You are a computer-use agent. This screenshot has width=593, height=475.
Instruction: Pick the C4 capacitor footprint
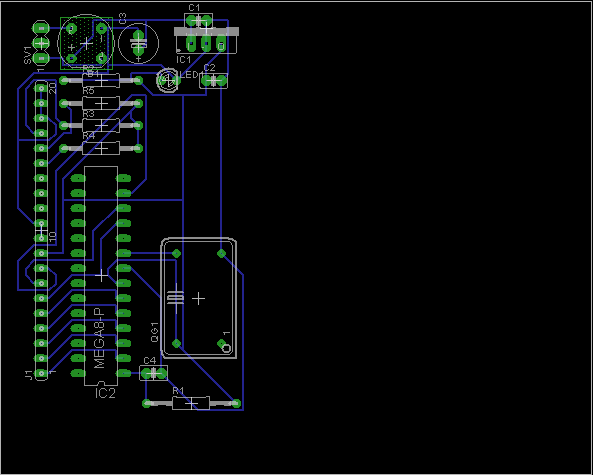153,373
